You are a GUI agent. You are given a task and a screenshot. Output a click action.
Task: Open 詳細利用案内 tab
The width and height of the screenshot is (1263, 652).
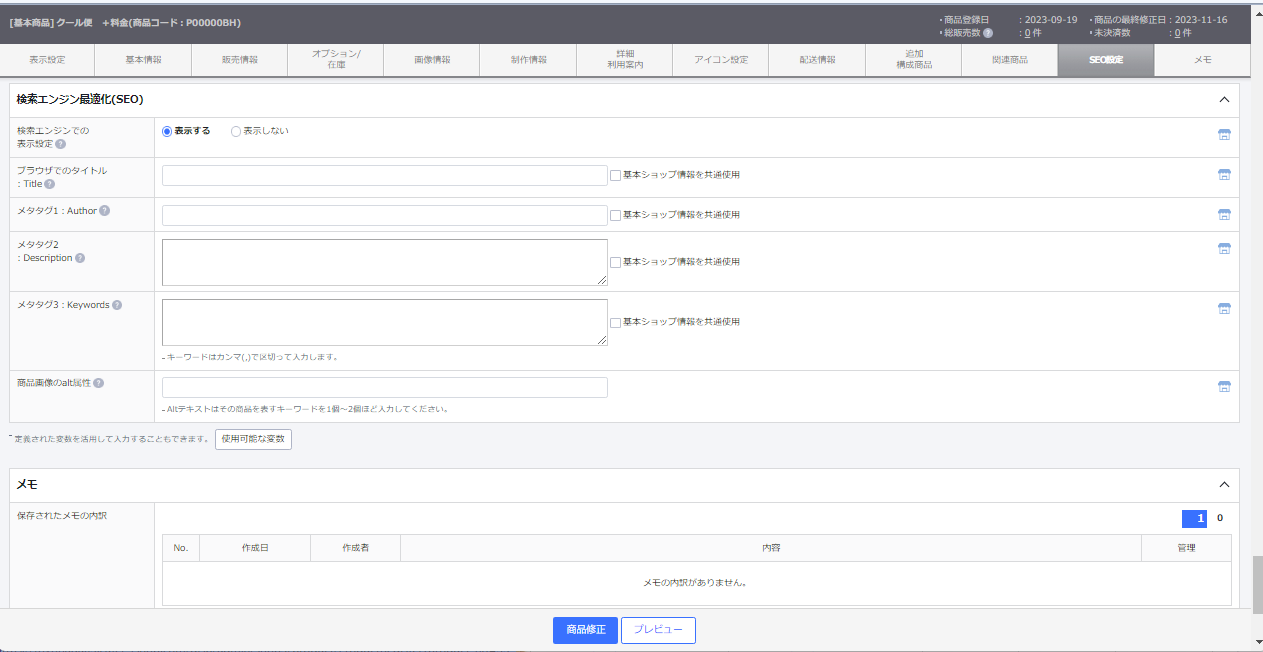[x=625, y=60]
